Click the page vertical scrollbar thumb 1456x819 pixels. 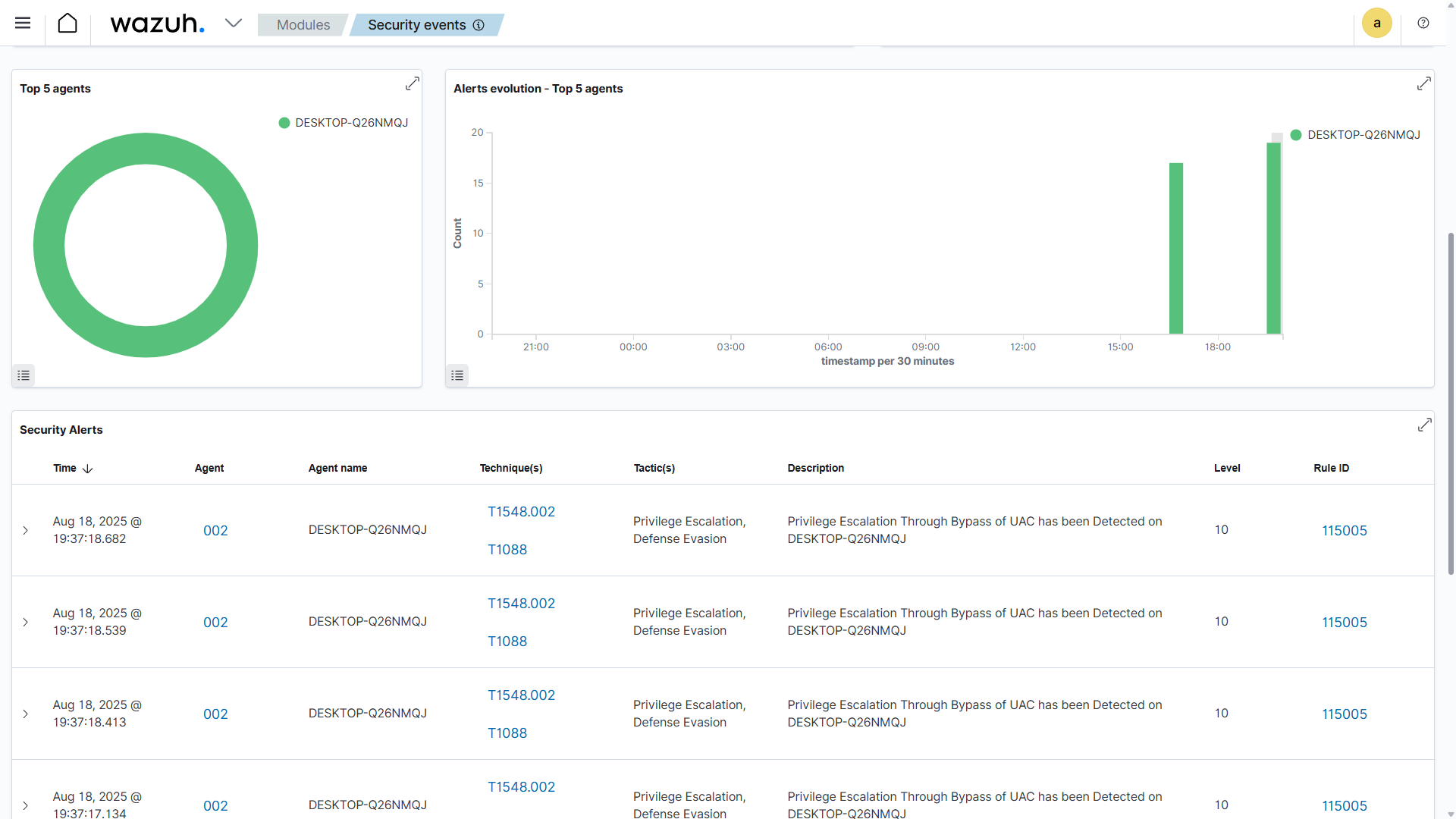(1451, 403)
